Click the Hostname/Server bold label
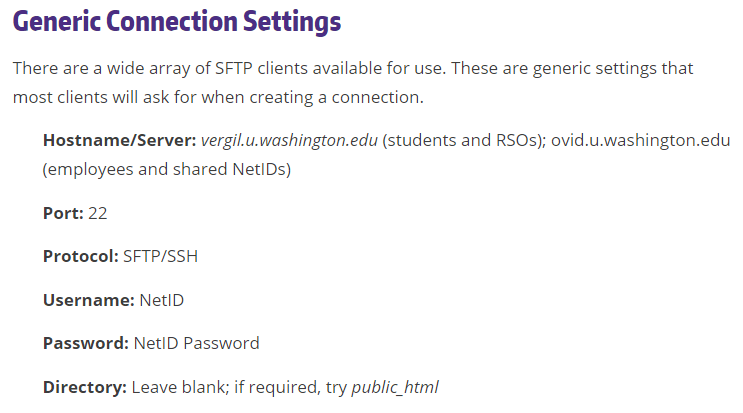743x413 pixels. pyautogui.click(x=119, y=141)
